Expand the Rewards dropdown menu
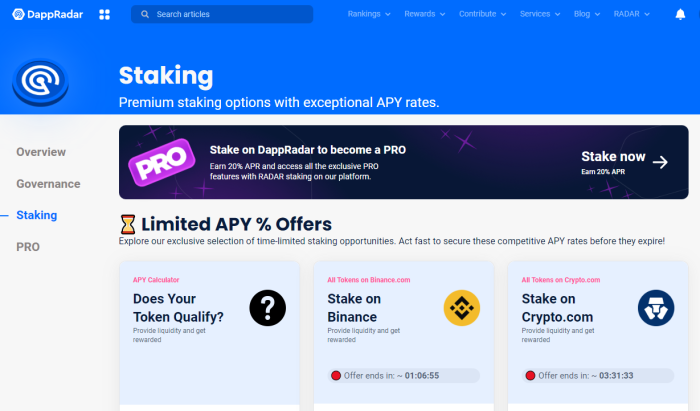The height and width of the screenshot is (411, 700). [425, 14]
